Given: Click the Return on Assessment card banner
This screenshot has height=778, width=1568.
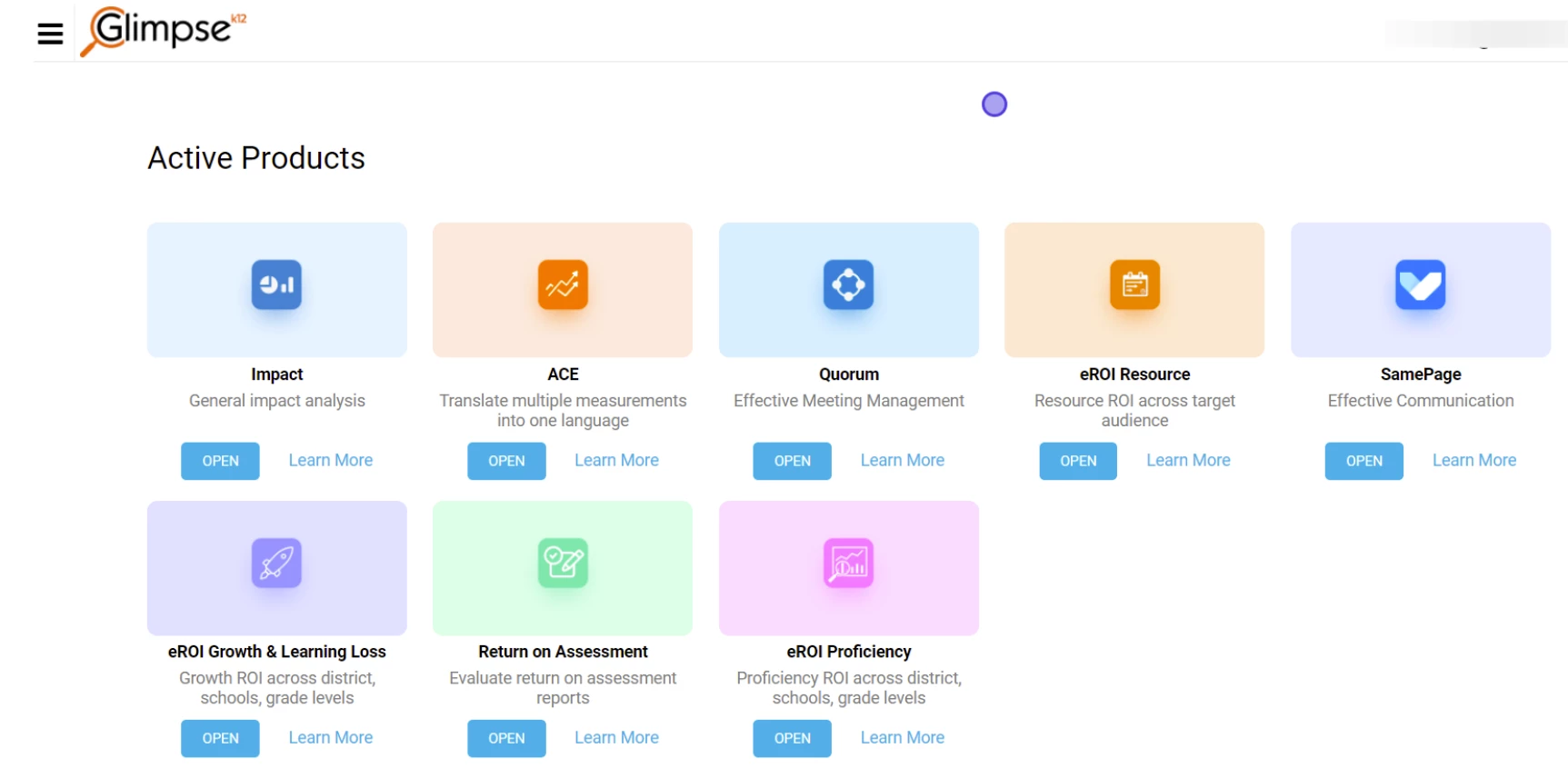Looking at the screenshot, I should [x=563, y=568].
